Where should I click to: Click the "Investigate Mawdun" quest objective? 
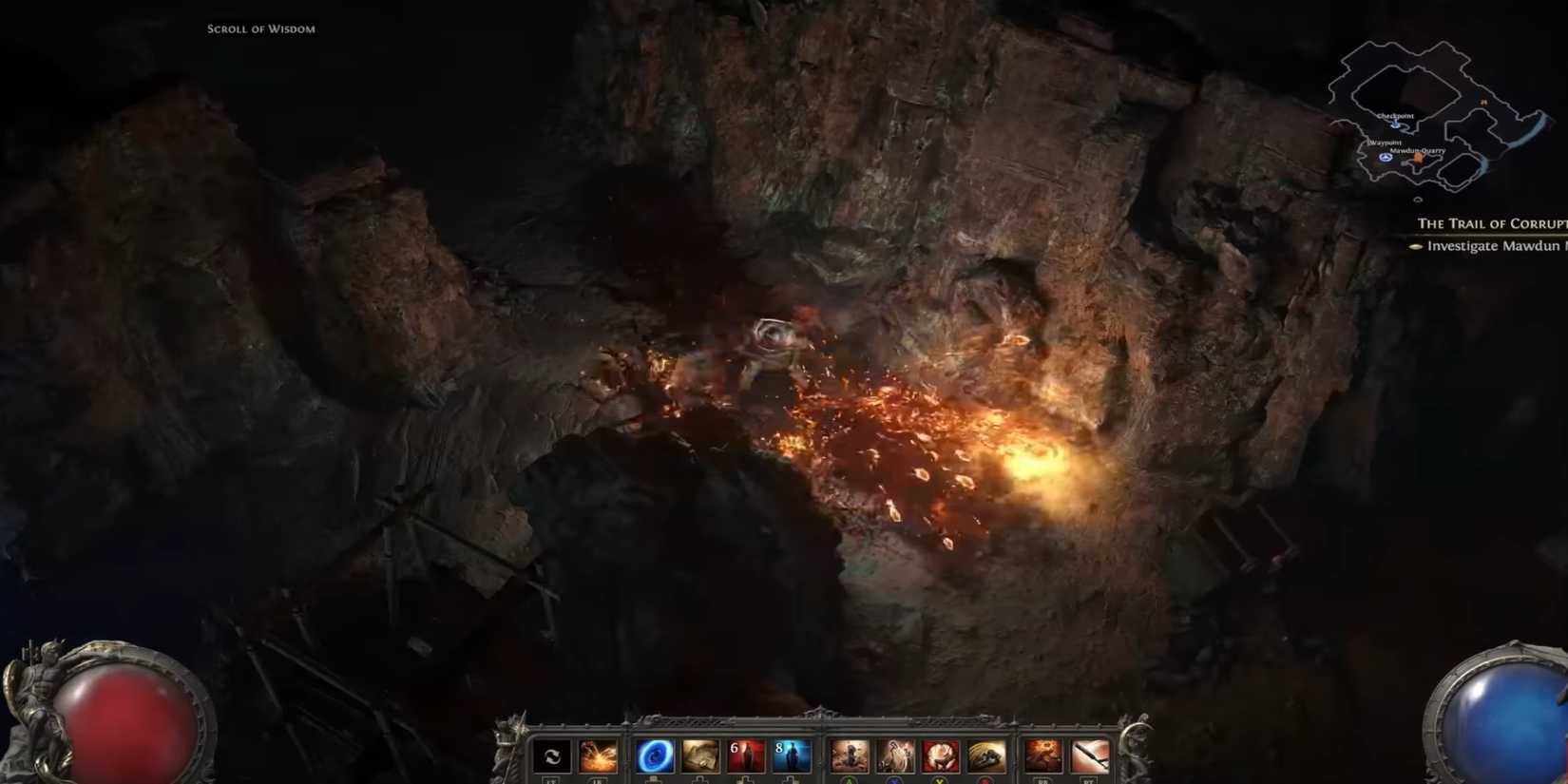[x=1497, y=246]
